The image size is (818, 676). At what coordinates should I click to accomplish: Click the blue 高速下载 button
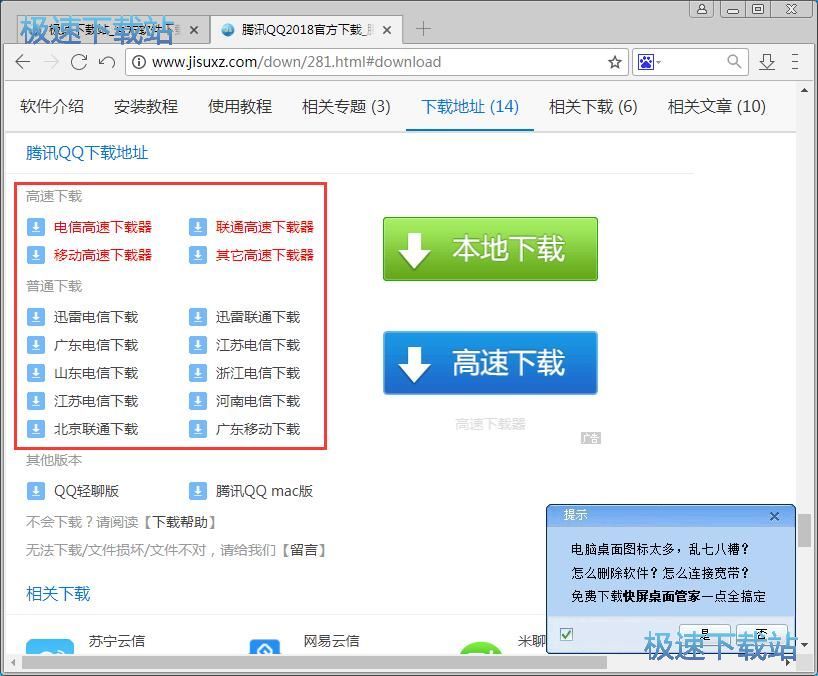point(490,363)
